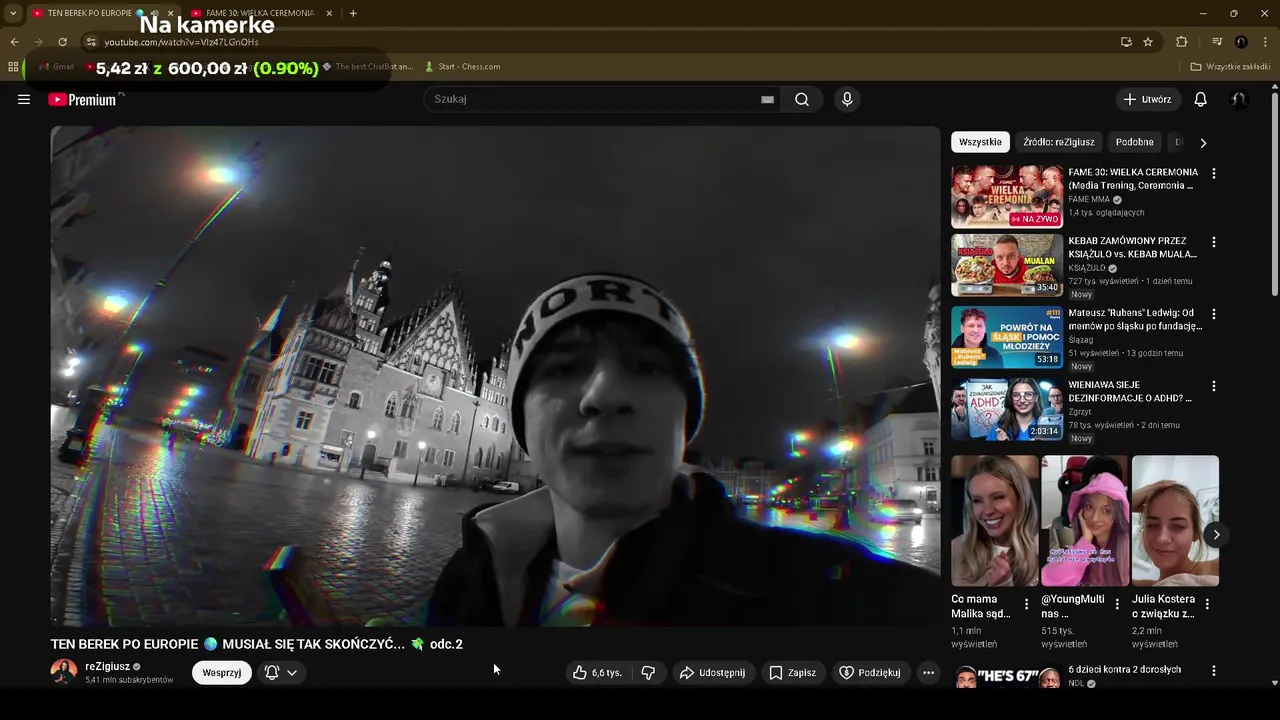Open FAME 30 live stream thumbnail
Screen dimensions: 1280x720
pyautogui.click(x=1007, y=196)
